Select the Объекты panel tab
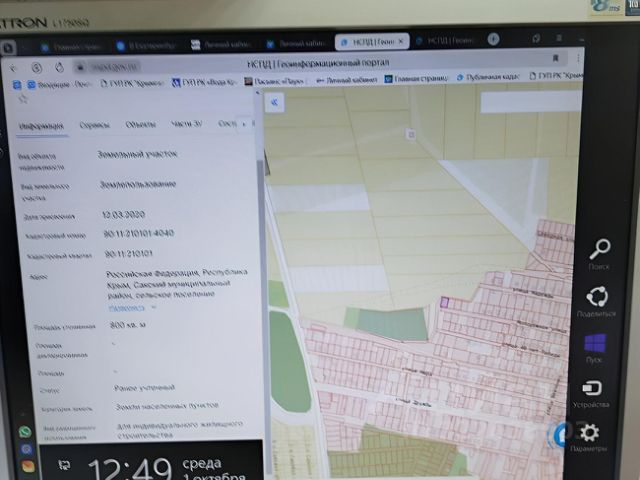The image size is (640, 480). tap(141, 124)
